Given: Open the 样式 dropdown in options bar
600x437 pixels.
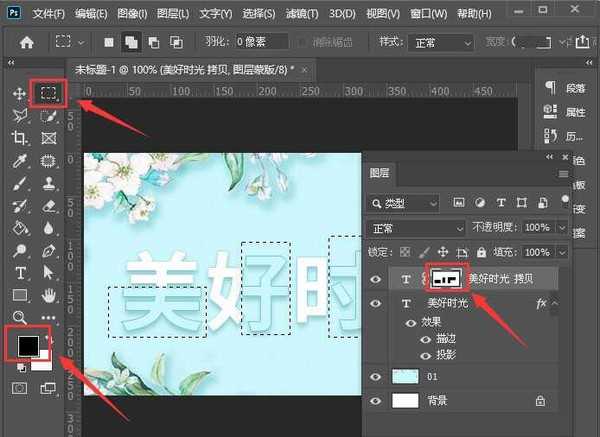Looking at the screenshot, I should click(x=439, y=43).
